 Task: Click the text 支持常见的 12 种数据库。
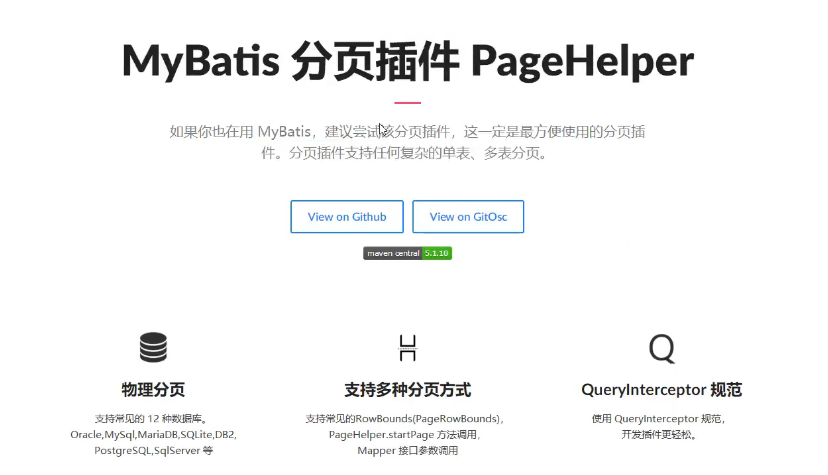point(152,419)
